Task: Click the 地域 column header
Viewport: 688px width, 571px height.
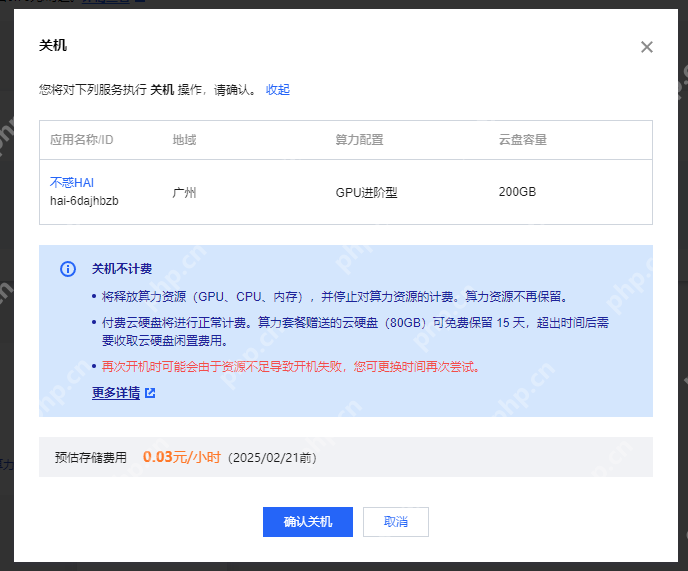Action: pos(184,140)
